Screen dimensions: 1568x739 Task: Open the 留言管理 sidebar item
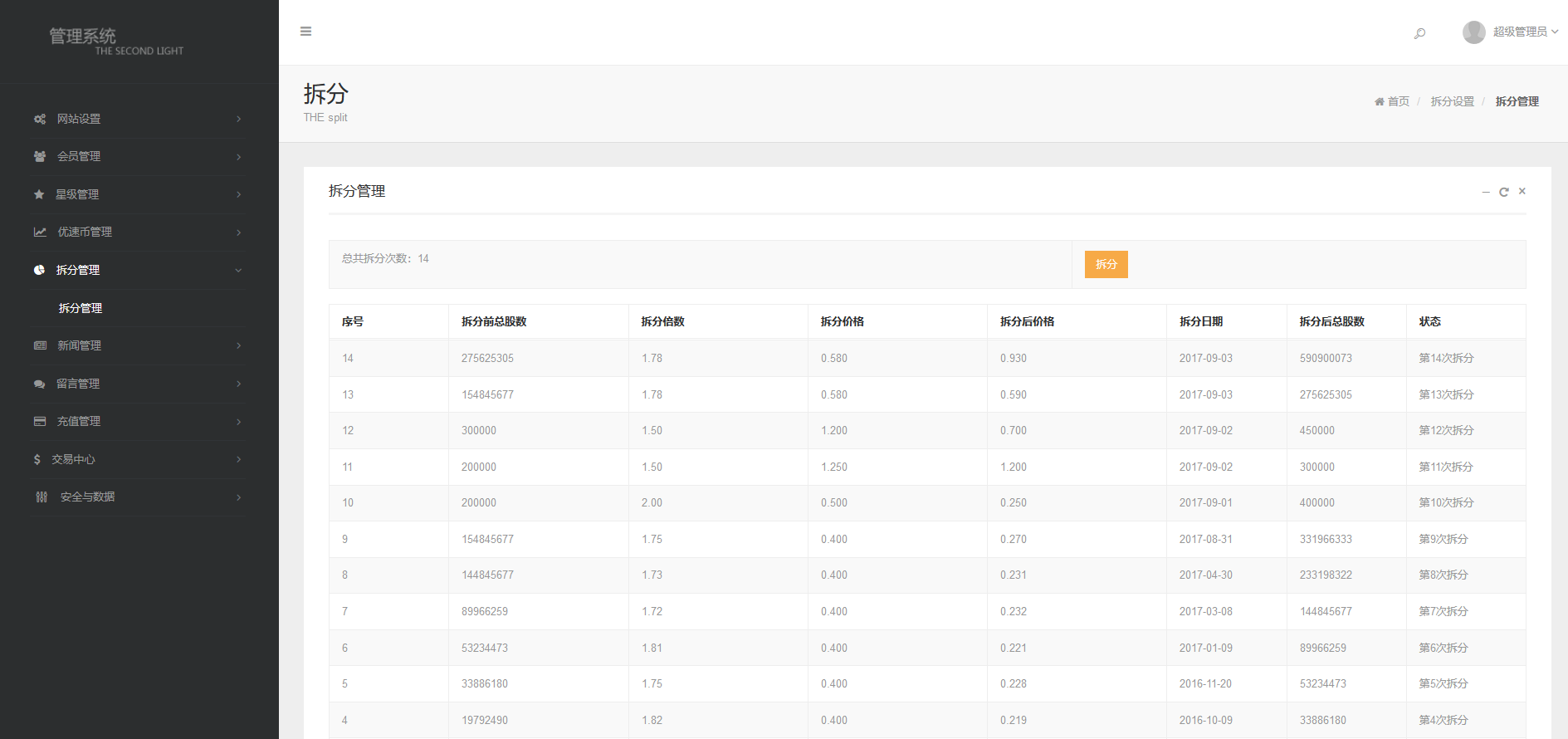pyautogui.click(x=78, y=384)
